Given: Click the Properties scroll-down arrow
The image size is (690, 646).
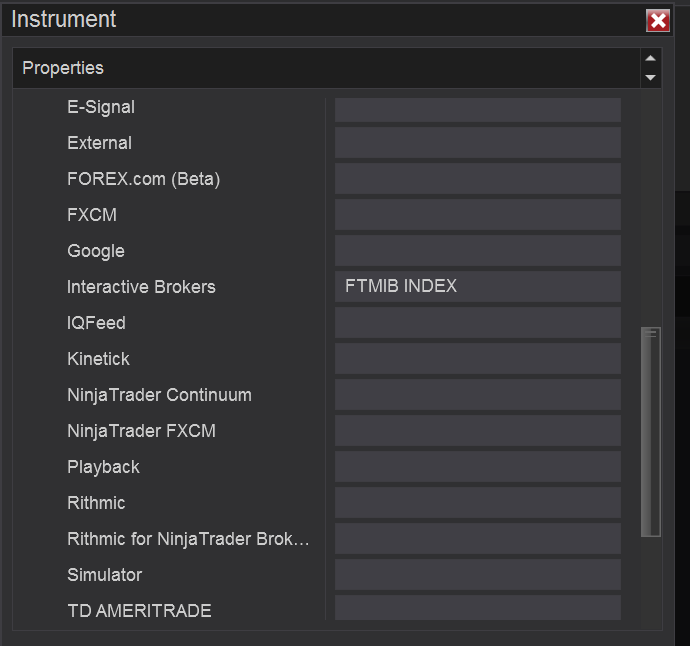Looking at the screenshot, I should coord(650,77).
